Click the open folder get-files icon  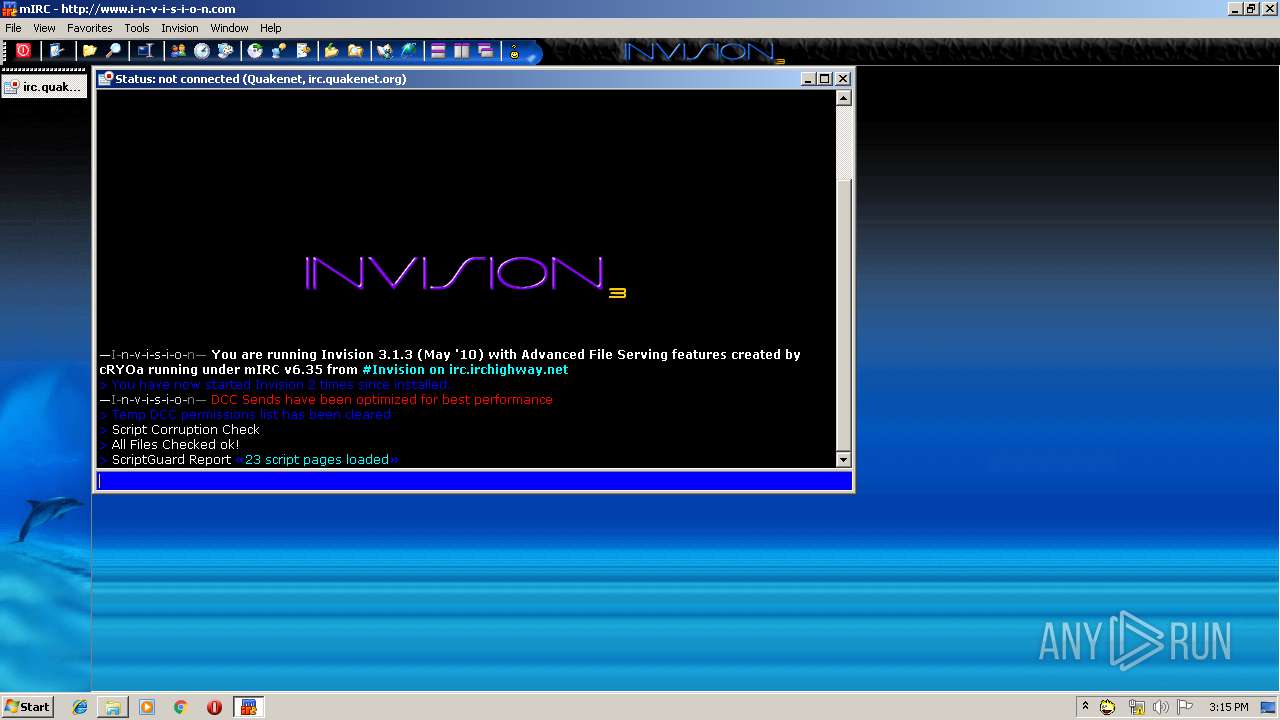tap(355, 51)
